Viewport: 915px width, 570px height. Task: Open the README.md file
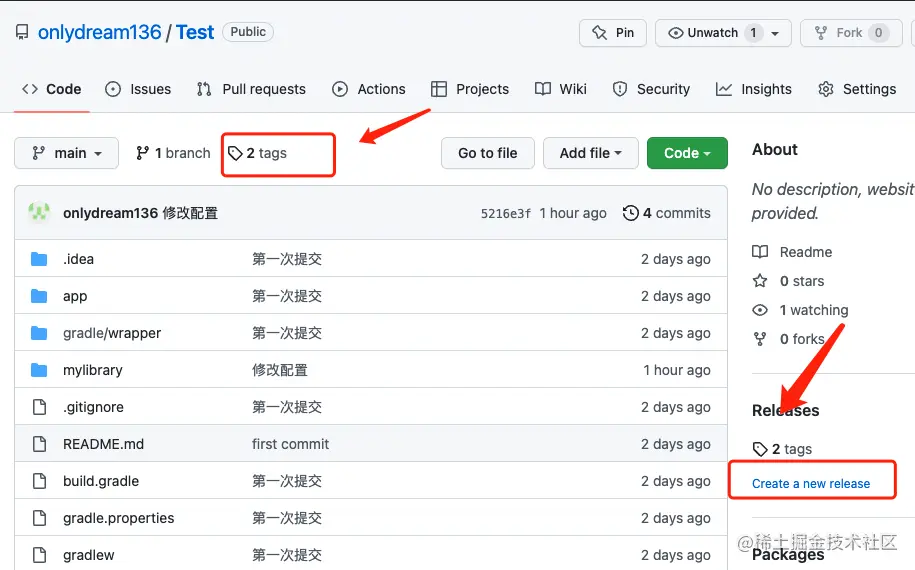click(x=103, y=444)
